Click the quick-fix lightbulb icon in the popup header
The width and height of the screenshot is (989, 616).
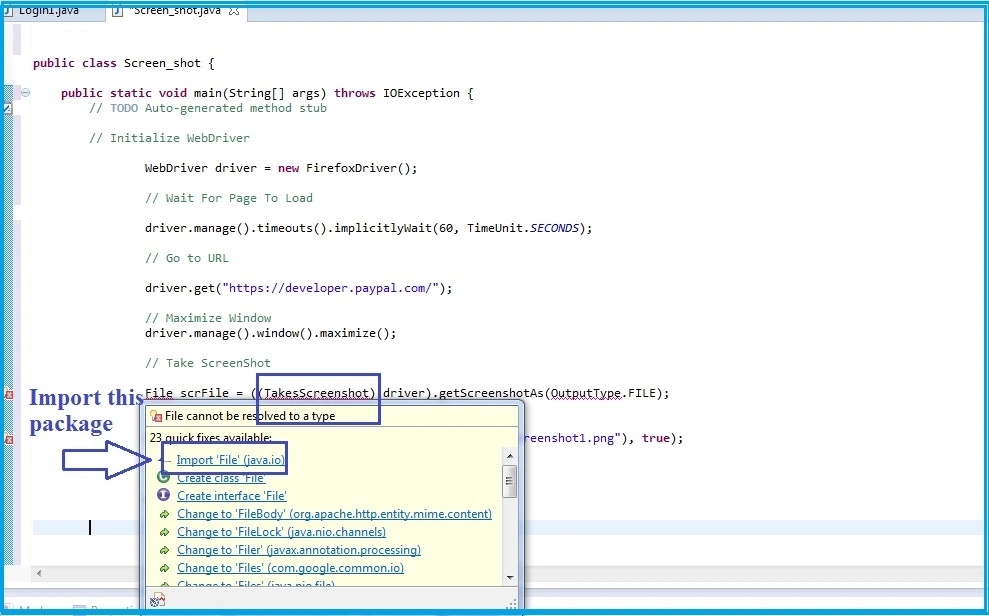tap(156, 416)
